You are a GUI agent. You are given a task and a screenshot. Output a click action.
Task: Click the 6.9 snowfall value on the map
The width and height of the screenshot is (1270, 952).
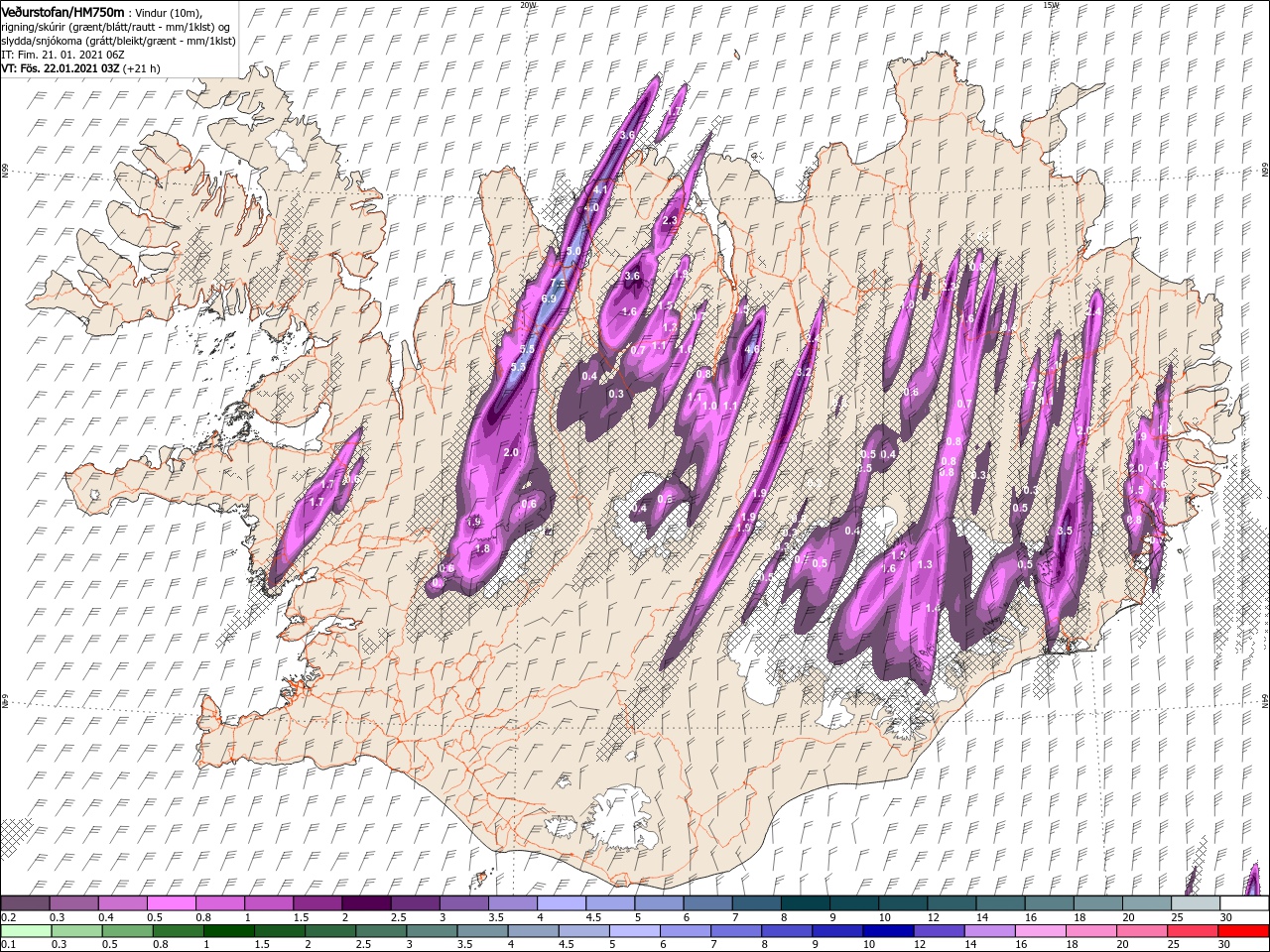pyautogui.click(x=549, y=298)
